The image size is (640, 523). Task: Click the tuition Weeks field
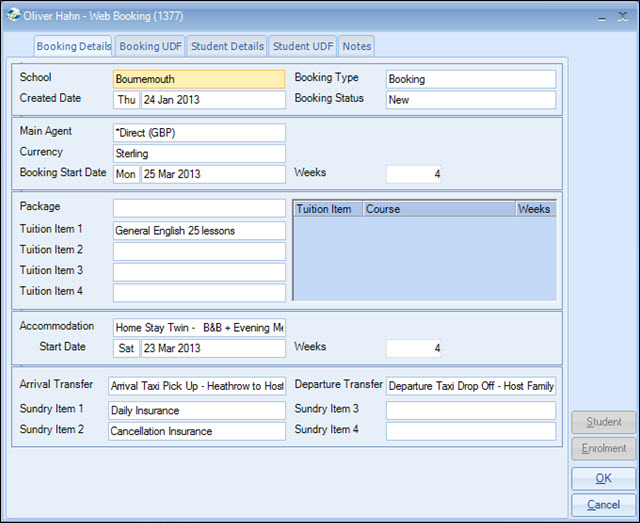click(414, 174)
